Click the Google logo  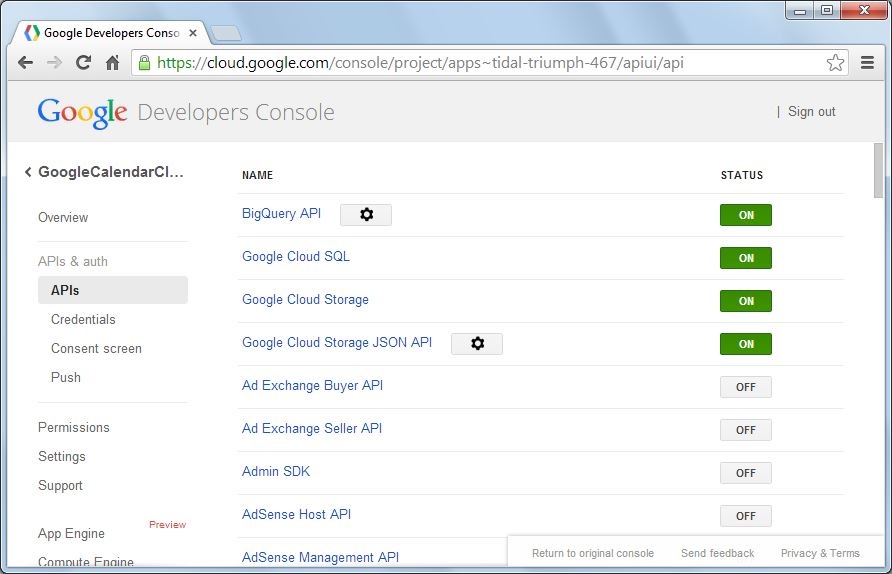pyautogui.click(x=82, y=113)
